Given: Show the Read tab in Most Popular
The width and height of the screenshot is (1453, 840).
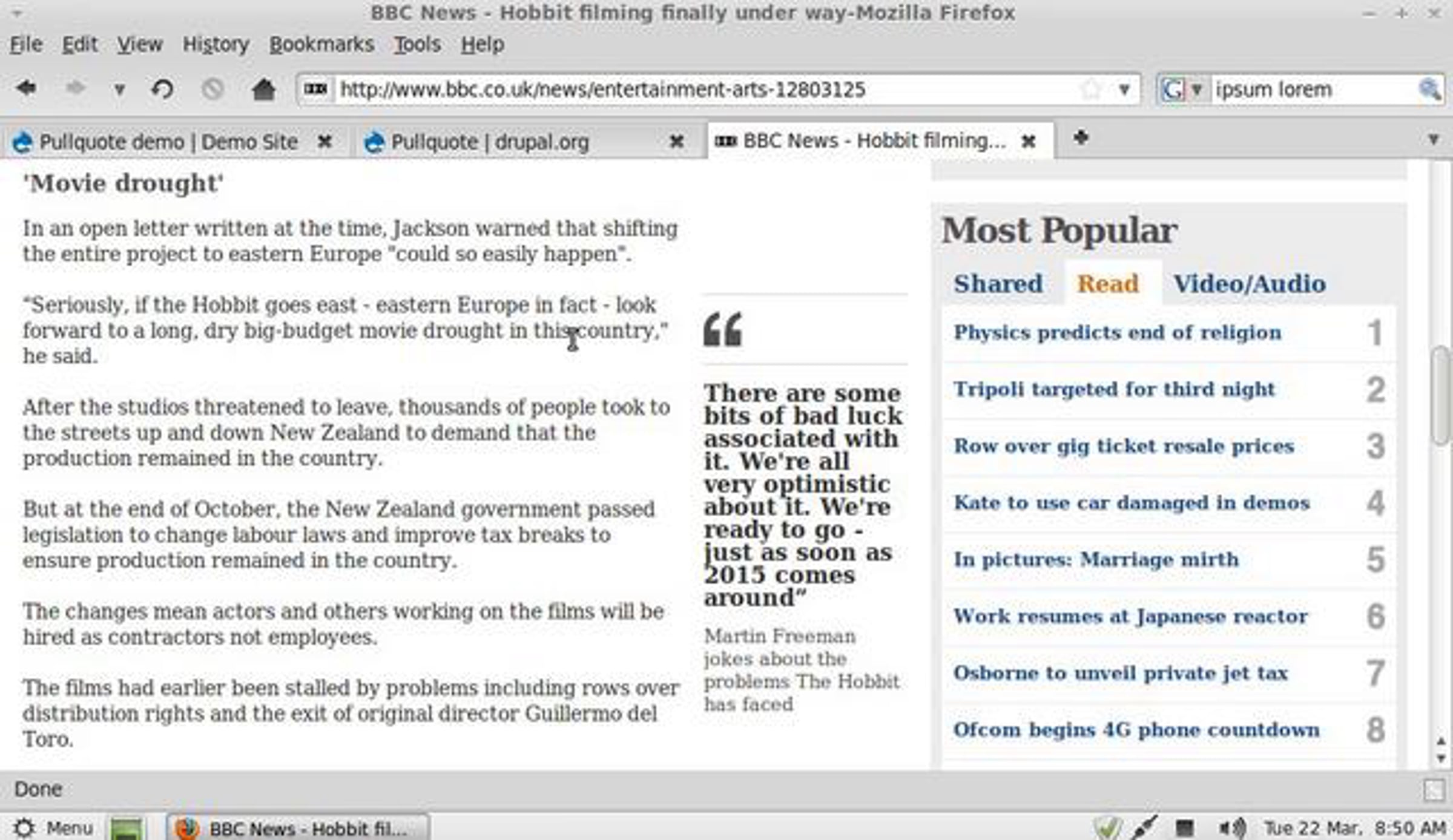Looking at the screenshot, I should (x=1108, y=283).
